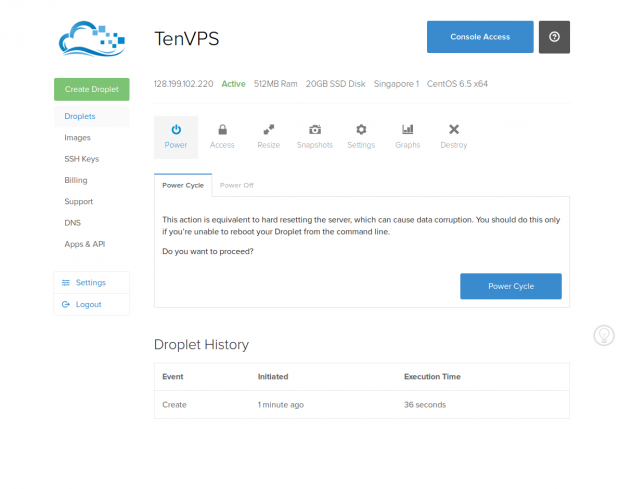Image resolution: width=620 pixels, height=489 pixels.
Task: Select the Resize icon
Action: (x=268, y=130)
